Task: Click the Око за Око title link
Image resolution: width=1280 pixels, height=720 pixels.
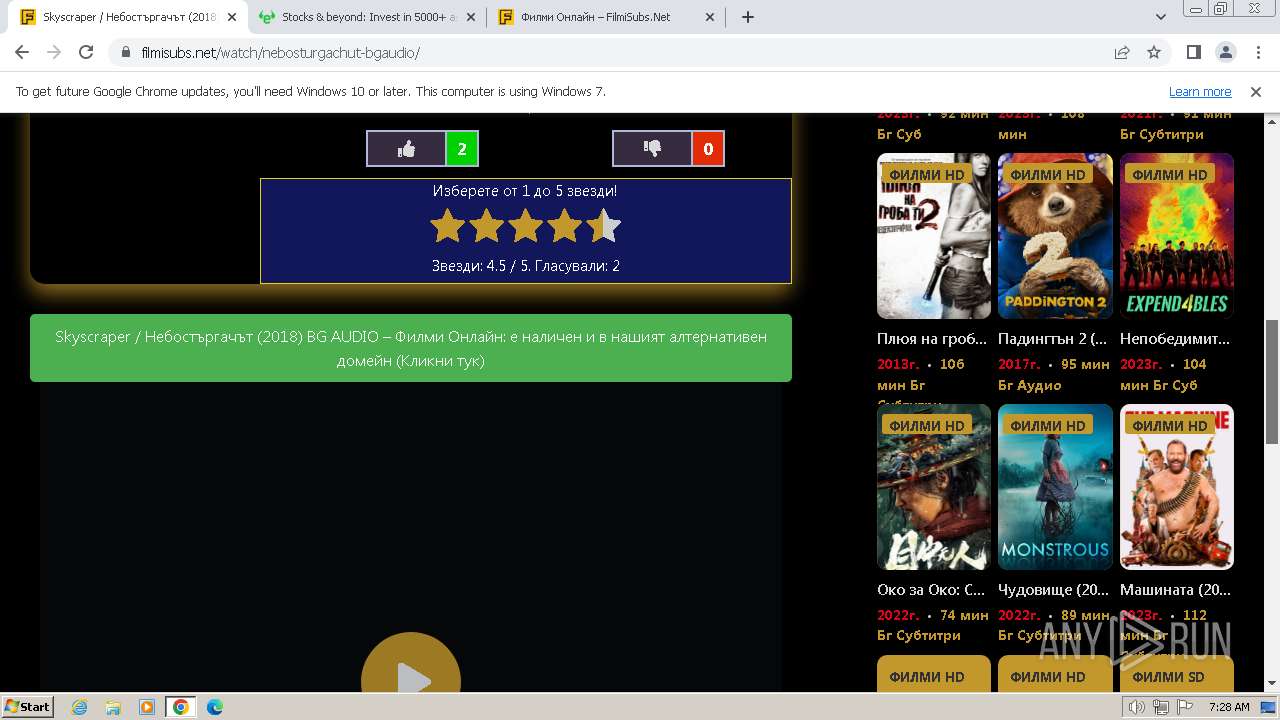Action: [931, 590]
